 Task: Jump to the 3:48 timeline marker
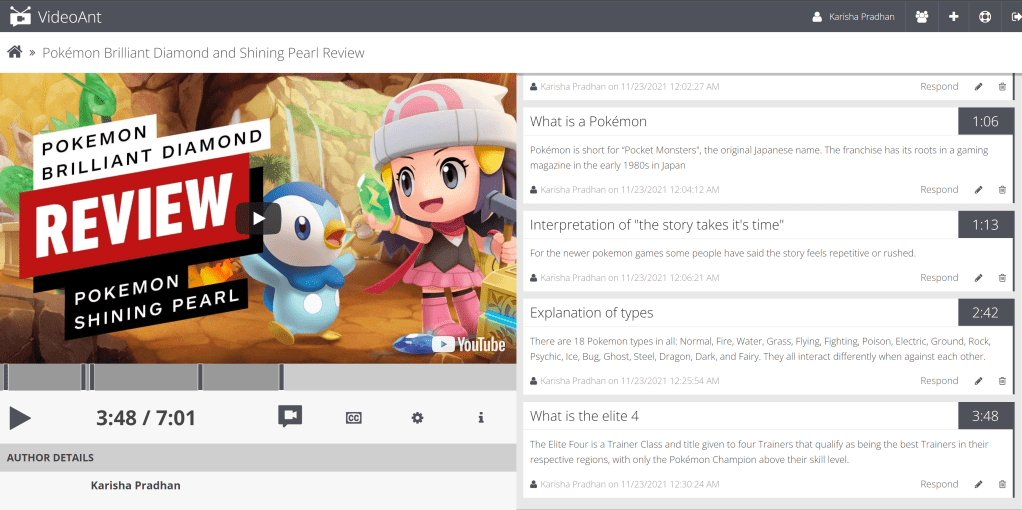pyautogui.click(x=282, y=377)
